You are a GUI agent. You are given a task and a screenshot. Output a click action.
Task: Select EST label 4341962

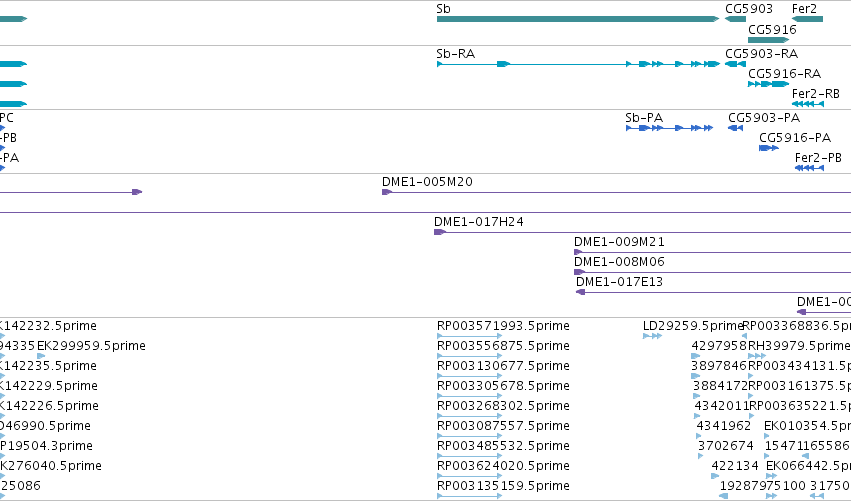[x=723, y=426]
